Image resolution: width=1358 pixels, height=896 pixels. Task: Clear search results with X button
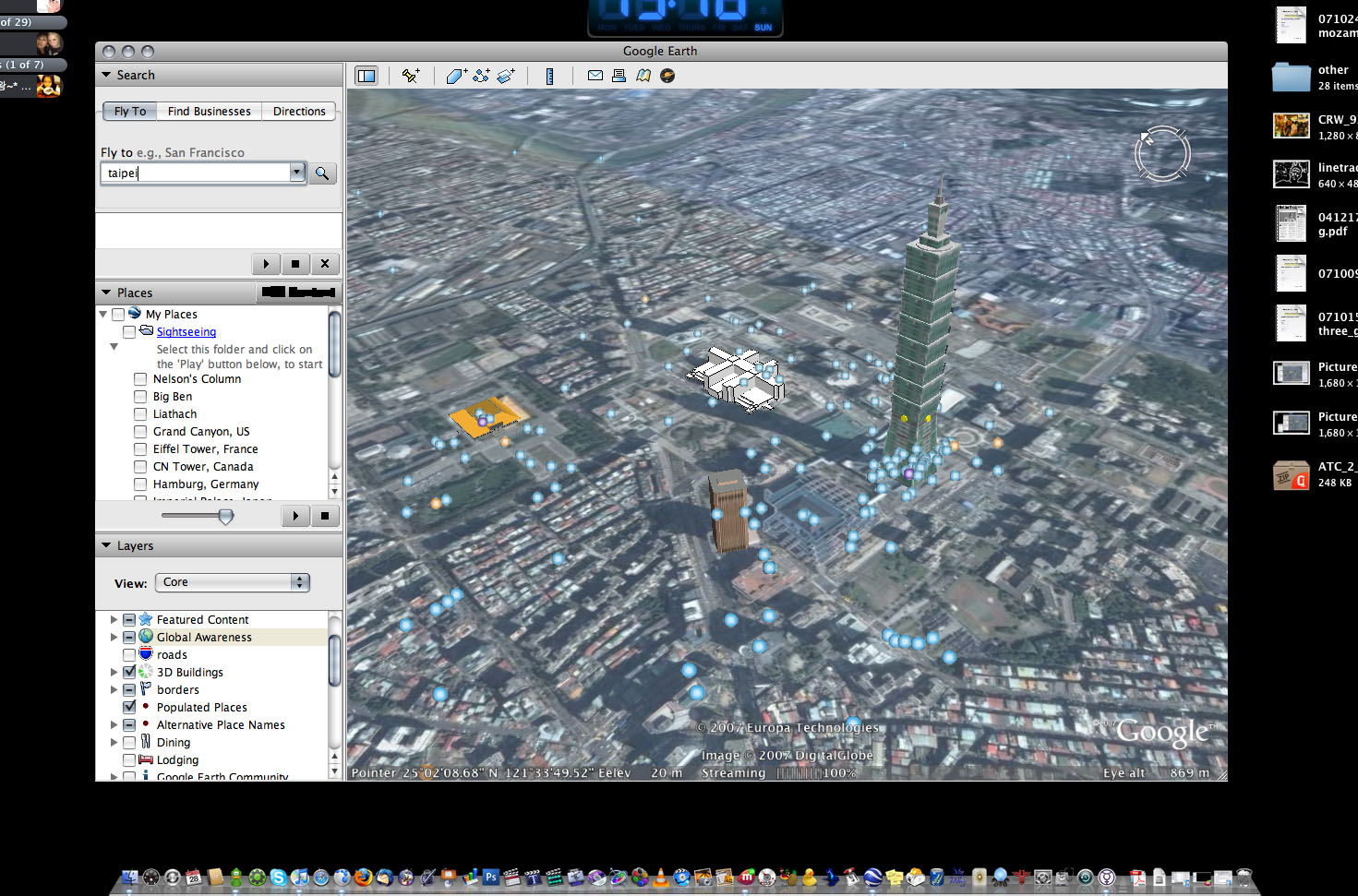pos(325,264)
